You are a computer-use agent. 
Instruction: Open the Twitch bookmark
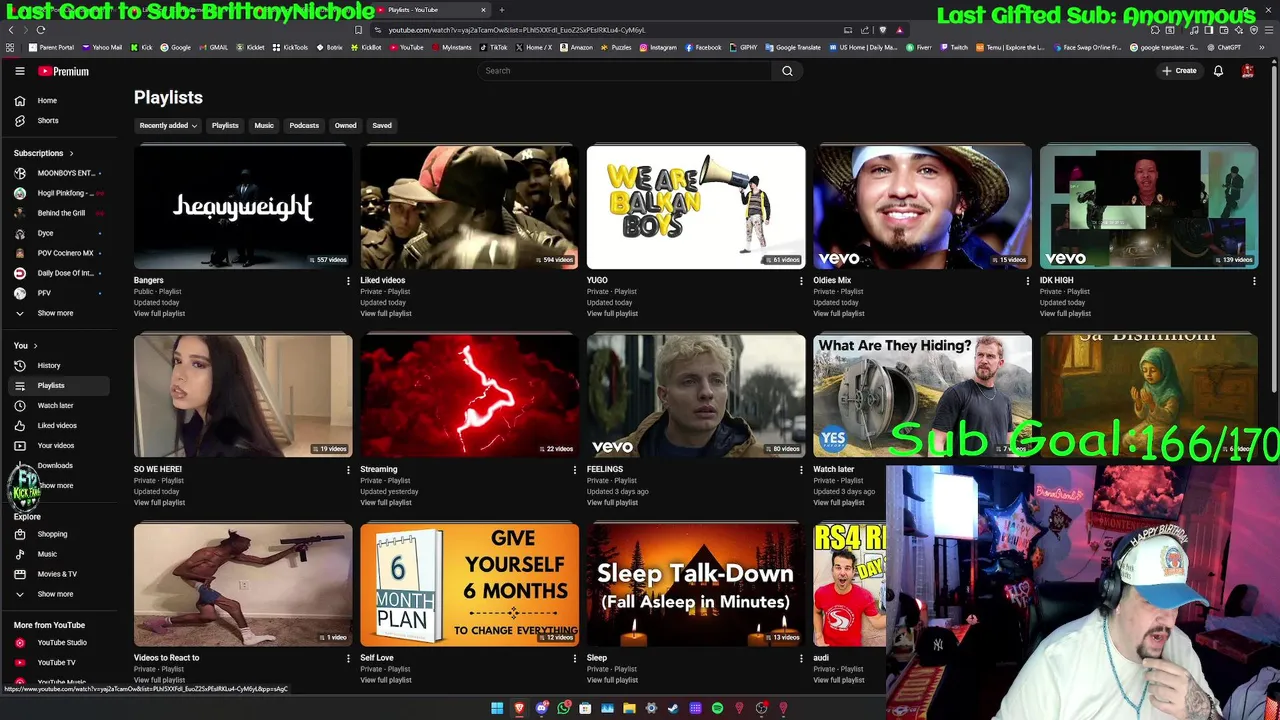(x=954, y=47)
